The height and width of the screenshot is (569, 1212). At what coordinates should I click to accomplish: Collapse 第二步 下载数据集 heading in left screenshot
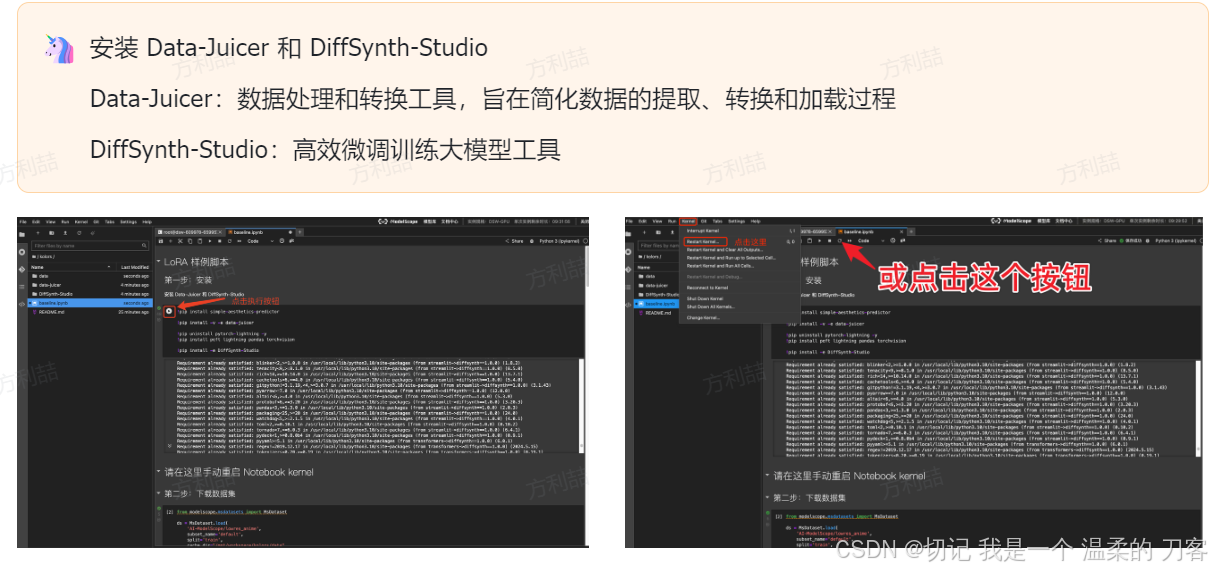158,493
